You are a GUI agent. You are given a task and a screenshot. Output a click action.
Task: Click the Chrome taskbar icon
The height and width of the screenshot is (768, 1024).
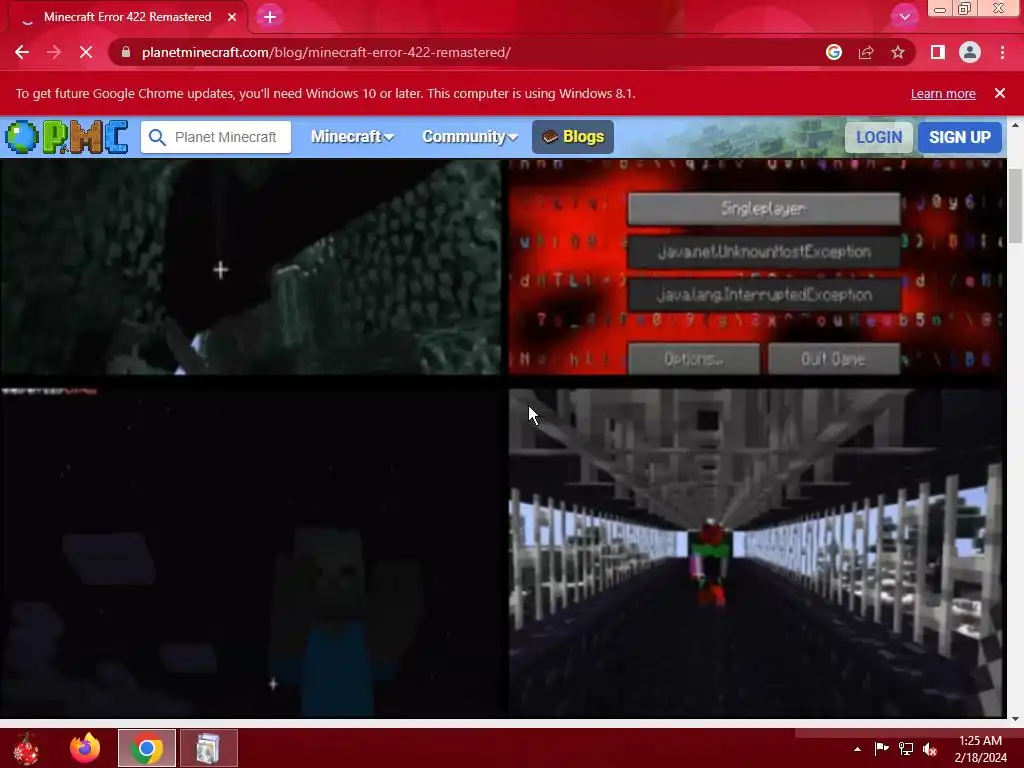coord(146,748)
